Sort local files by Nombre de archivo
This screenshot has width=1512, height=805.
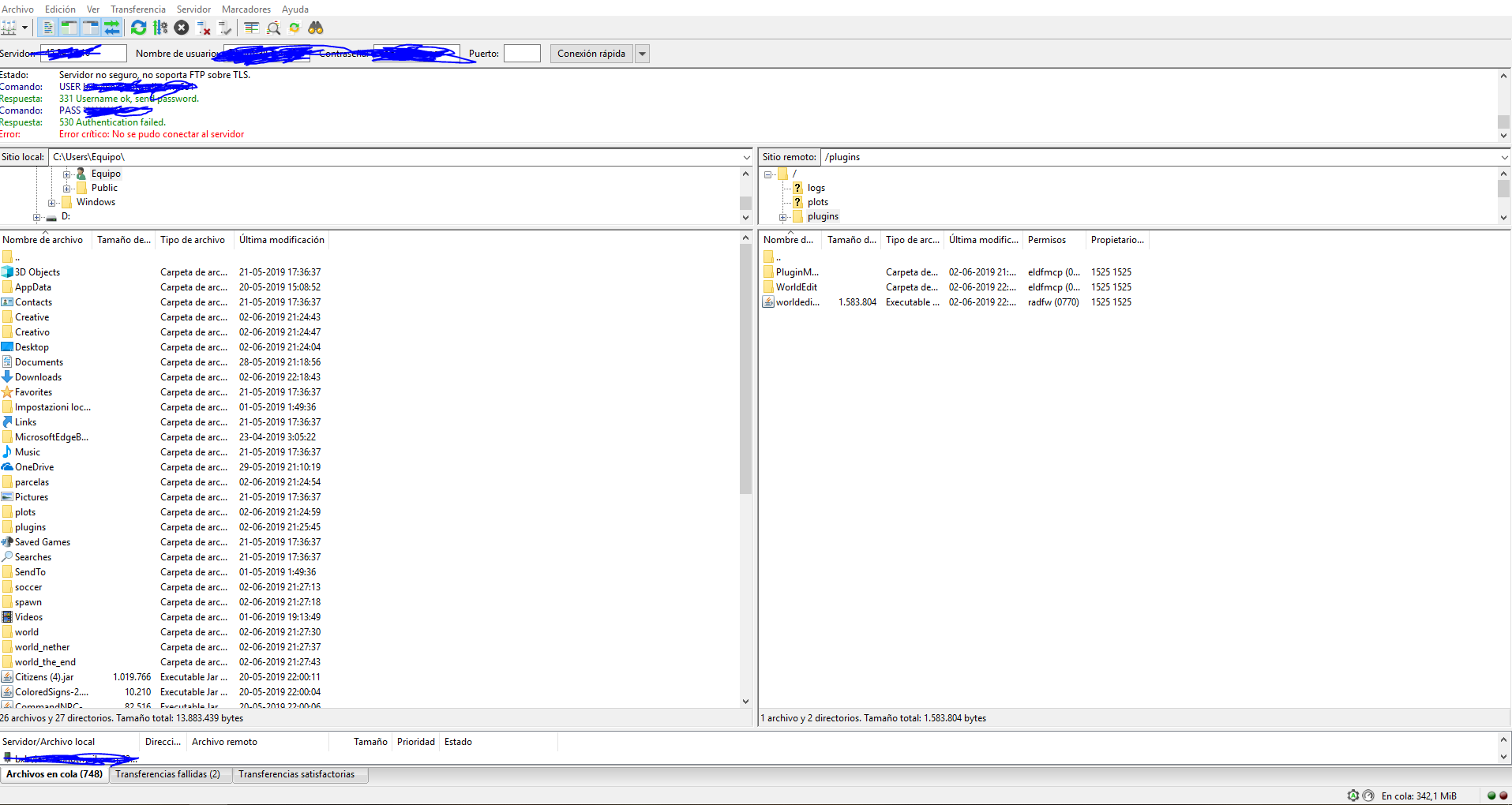[46, 240]
